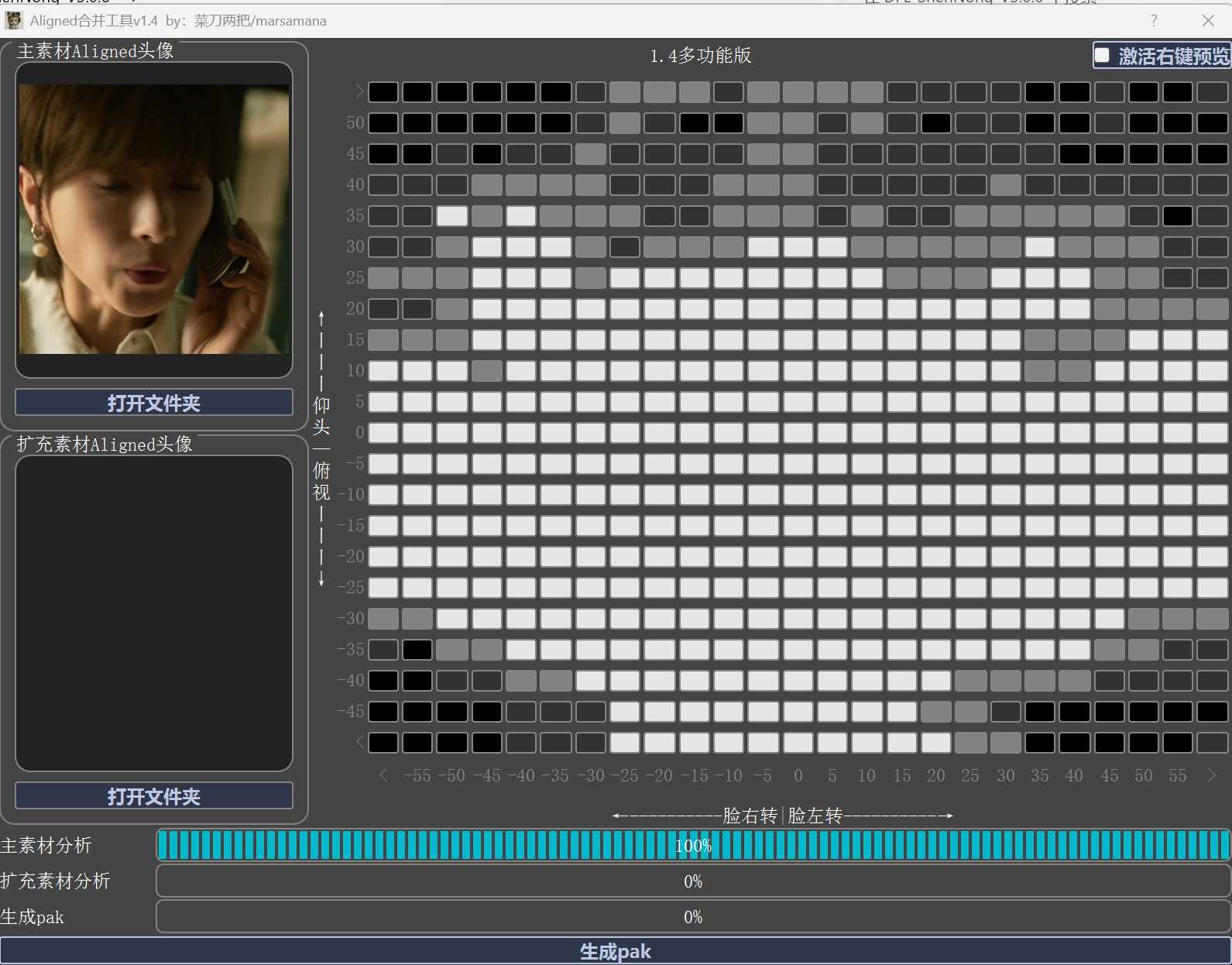
Task: Select the black cell at pitch -35, yaw -55
Action: pyautogui.click(x=417, y=650)
